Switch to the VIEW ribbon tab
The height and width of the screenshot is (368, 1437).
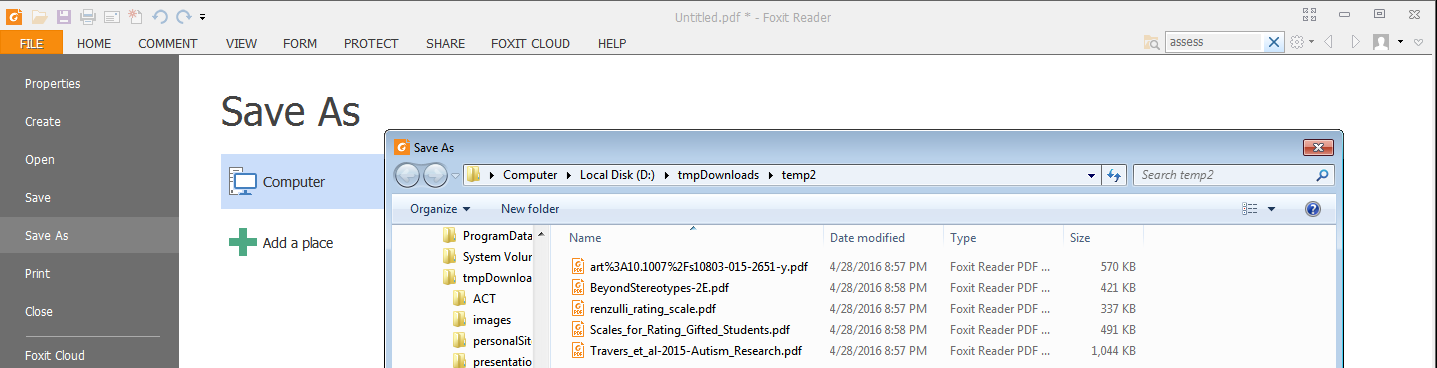241,43
